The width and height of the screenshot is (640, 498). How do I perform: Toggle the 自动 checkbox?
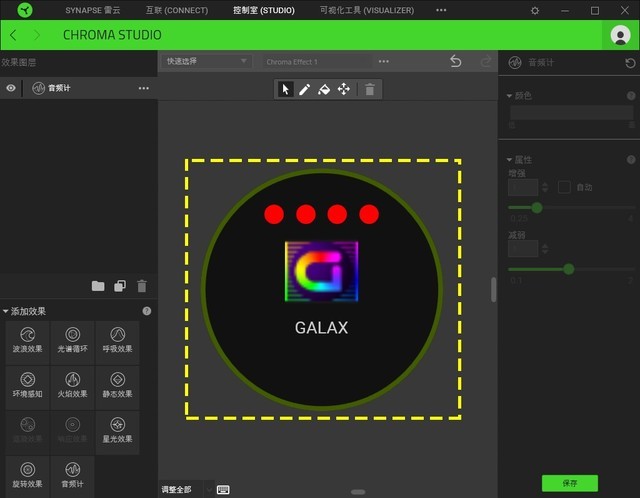click(564, 187)
